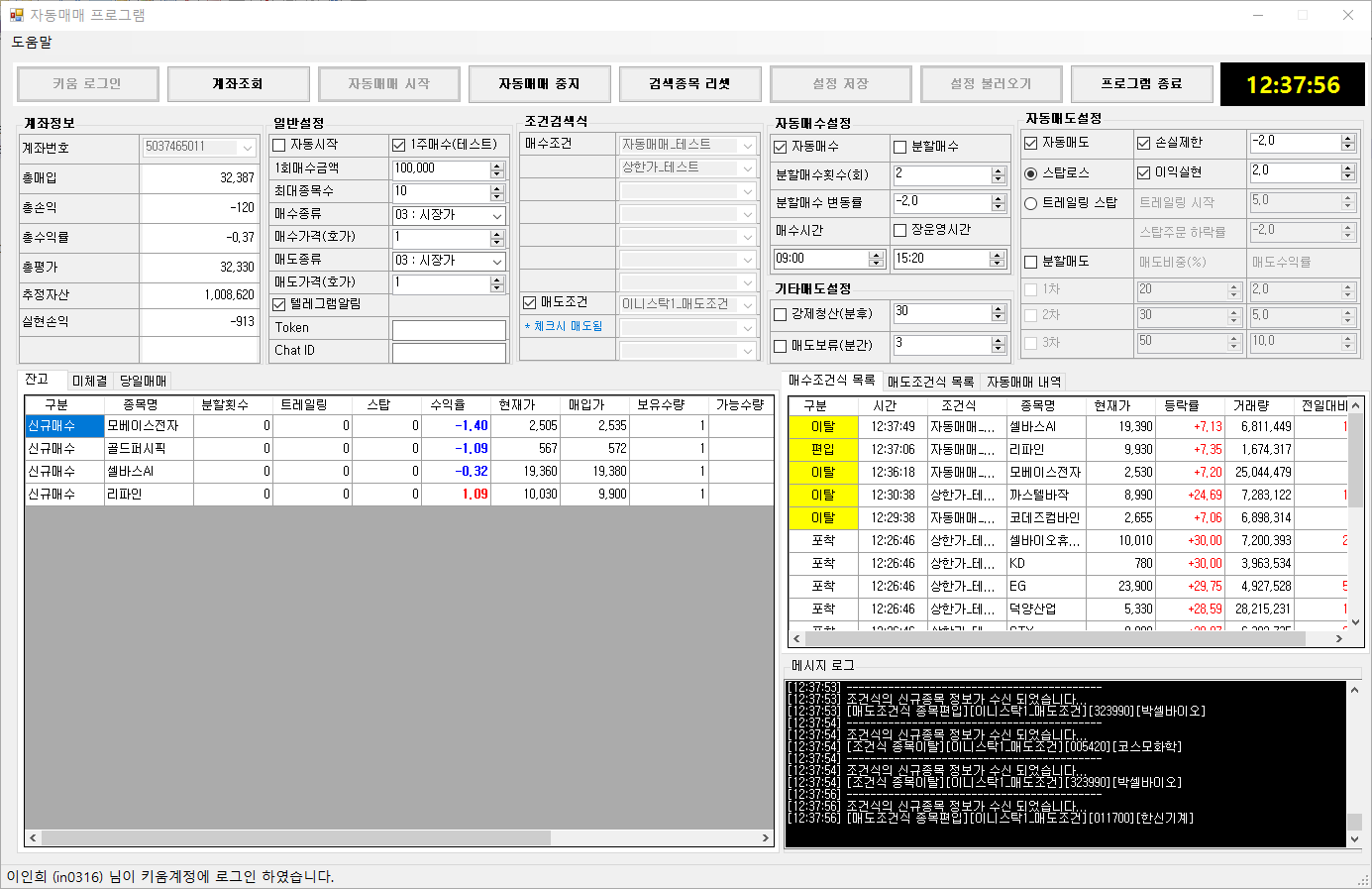The height and width of the screenshot is (889, 1372).
Task: Click the 키움 로그인 button
Action: (87, 84)
